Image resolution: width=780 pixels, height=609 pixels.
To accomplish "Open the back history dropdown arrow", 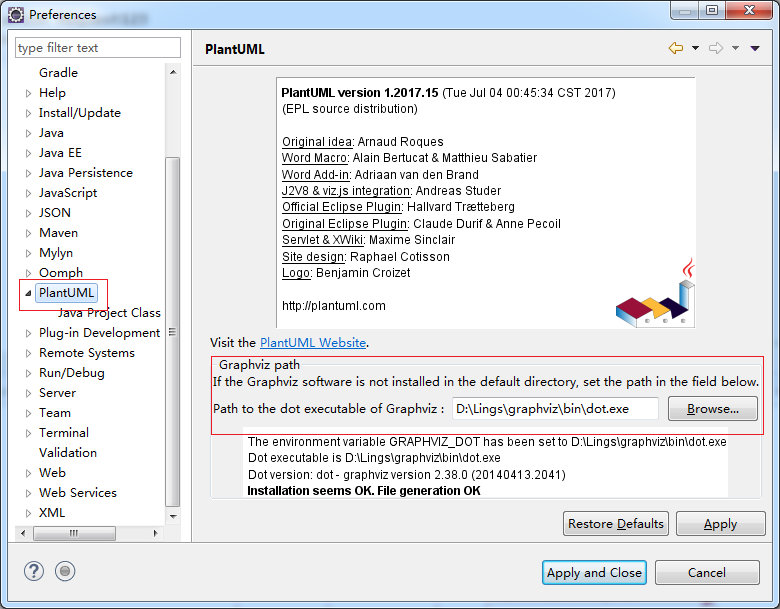I will (x=695, y=48).
